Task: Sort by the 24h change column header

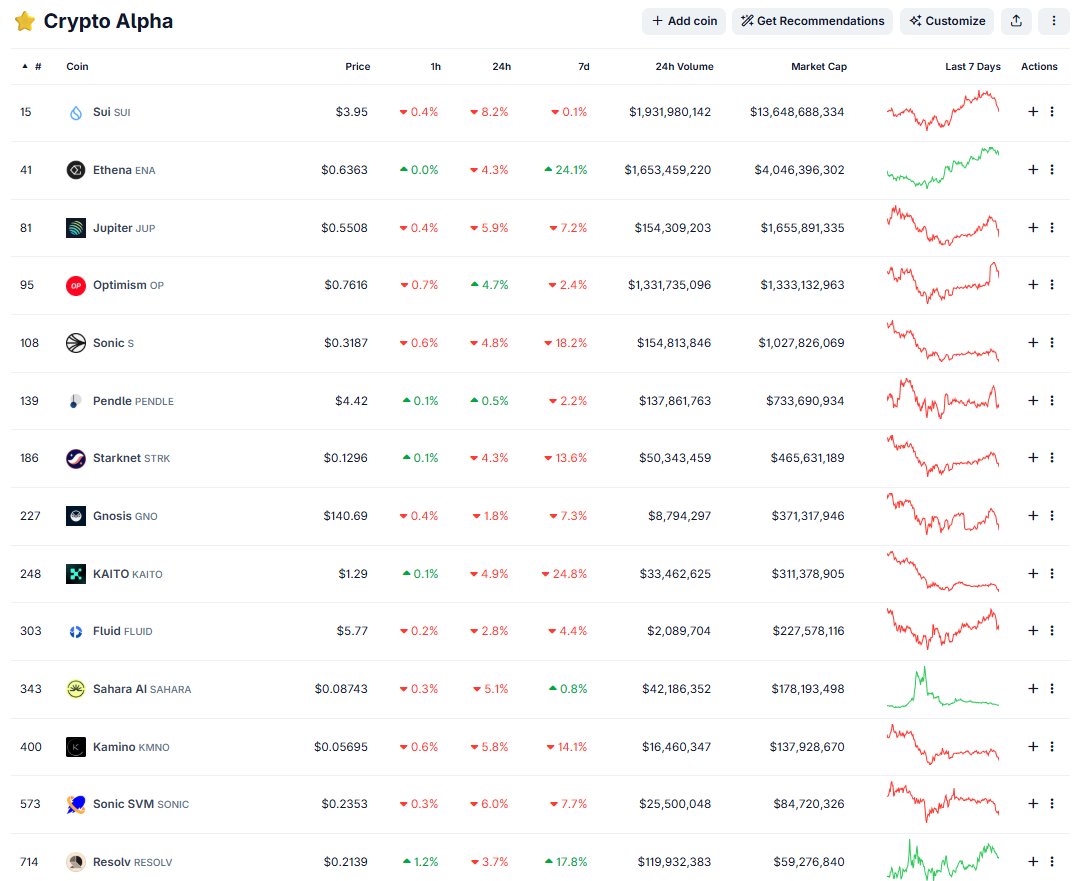Action: pyautogui.click(x=502, y=67)
